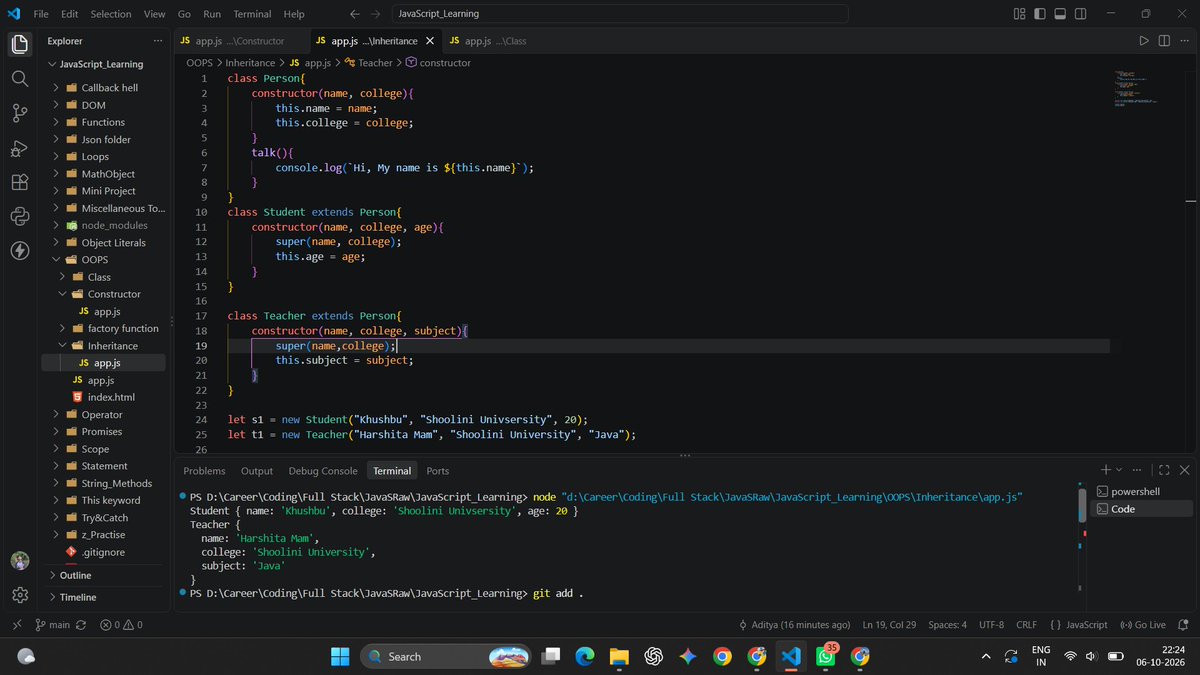
Task: Switch to the app.js Class editor tab
Action: tap(488, 41)
